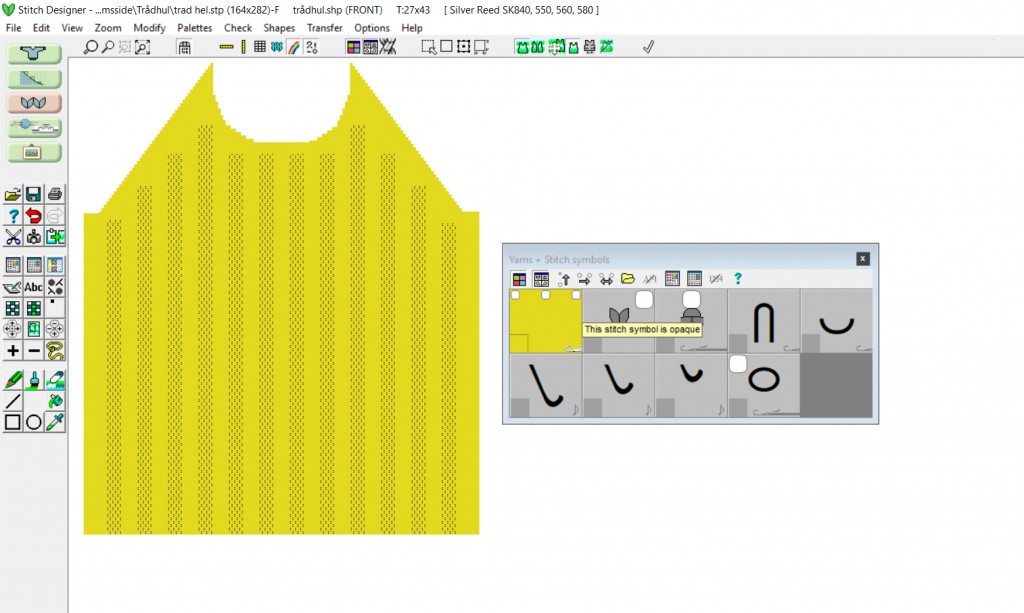Click the print icon in left toolbar
The width and height of the screenshot is (1024, 613).
pos(56,194)
